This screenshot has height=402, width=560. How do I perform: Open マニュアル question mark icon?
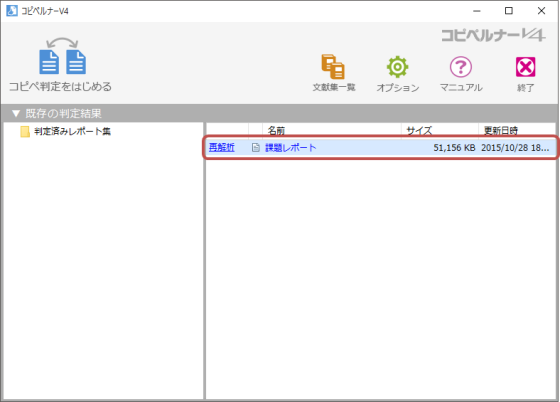pyautogui.click(x=461, y=67)
